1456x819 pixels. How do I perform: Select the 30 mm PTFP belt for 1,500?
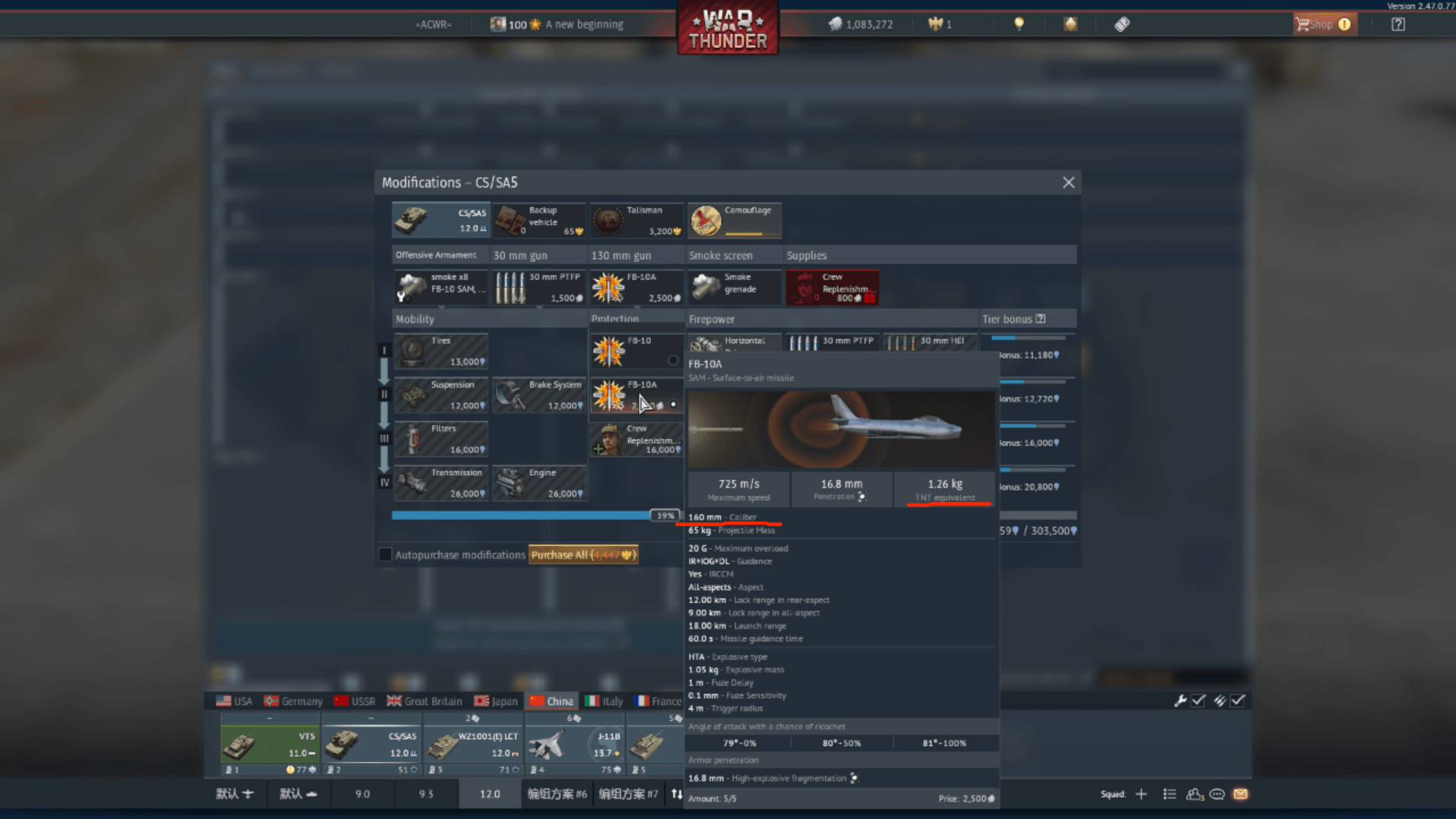pos(538,288)
